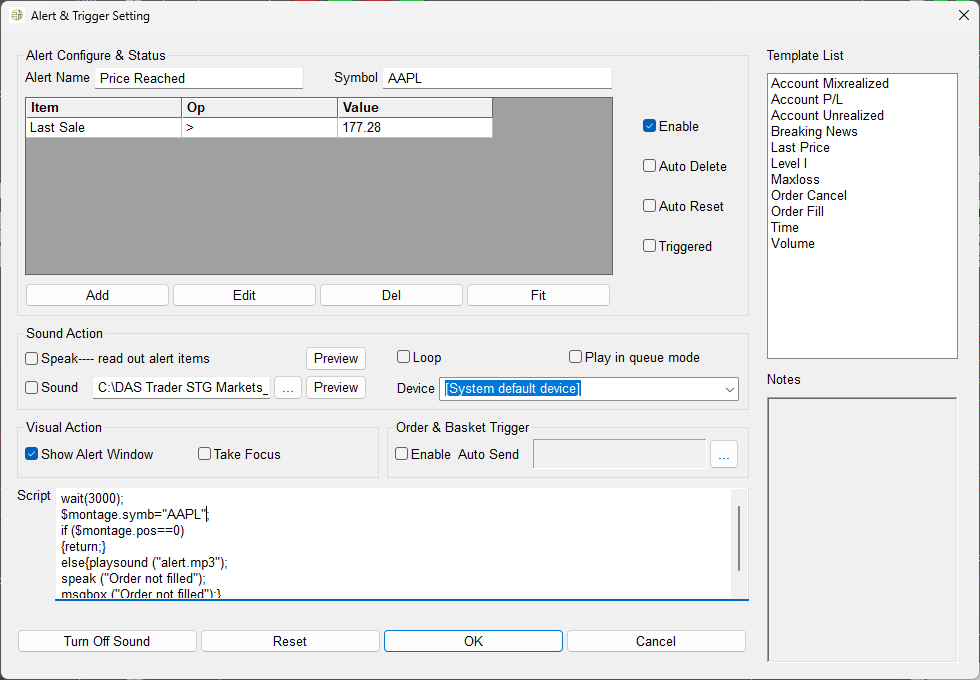
Task: Uncheck Show Alert Window
Action: [x=31, y=454]
